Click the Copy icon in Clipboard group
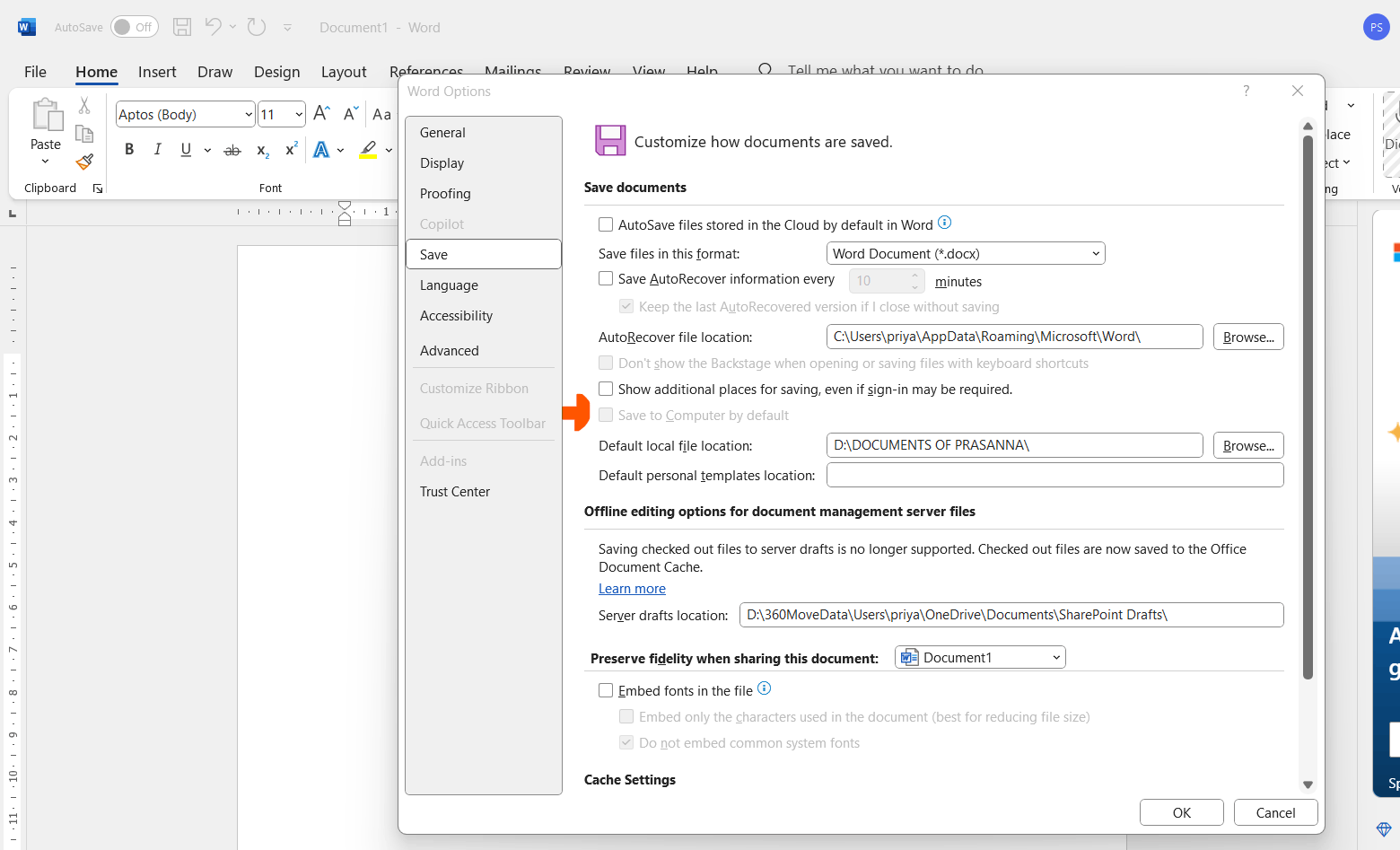This screenshot has height=850, width=1400. coord(84,134)
